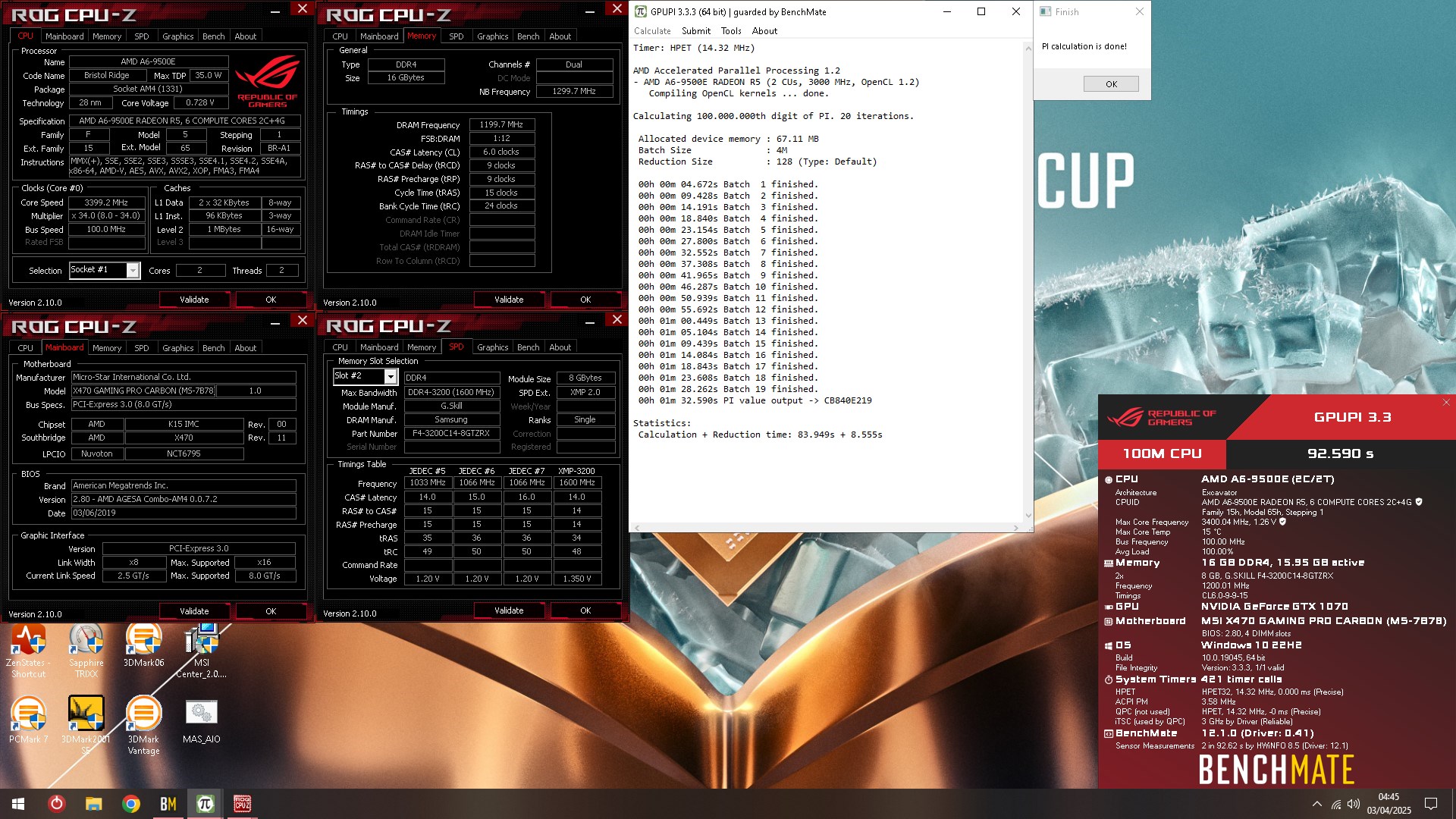Switch to GPUPI taskbar icon
The width and height of the screenshot is (1456, 819).
click(x=205, y=804)
